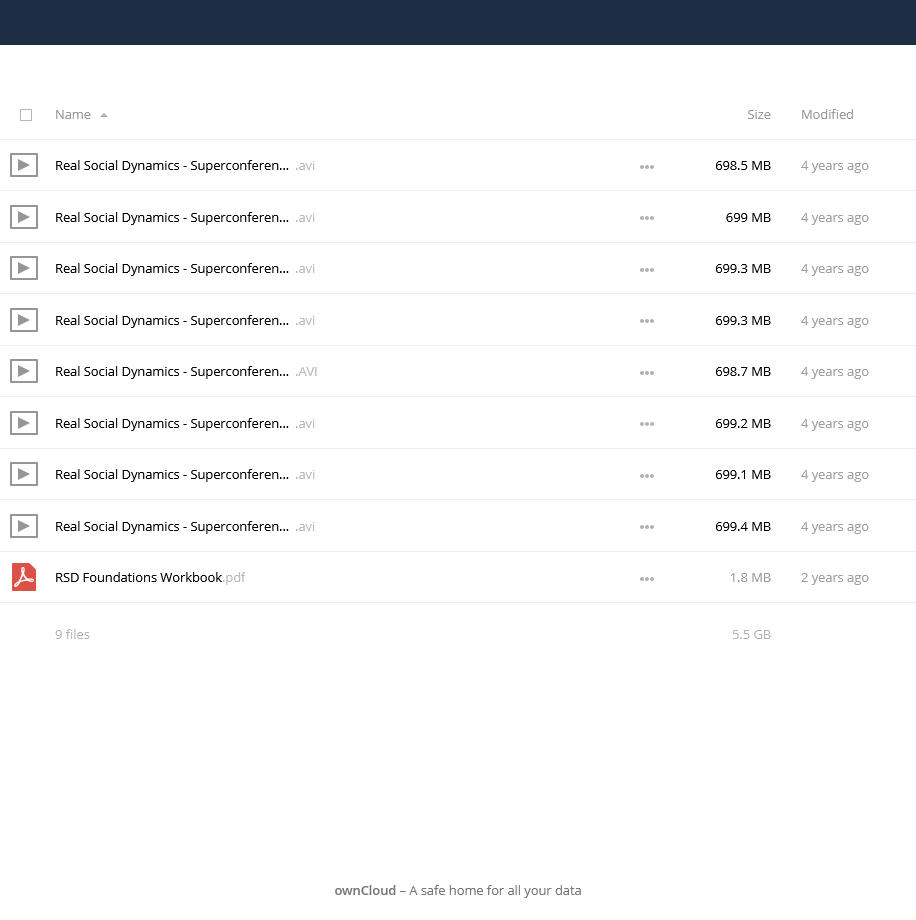Open the Superconference video sized 699 MB
The height and width of the screenshot is (920, 916).
[185, 217]
